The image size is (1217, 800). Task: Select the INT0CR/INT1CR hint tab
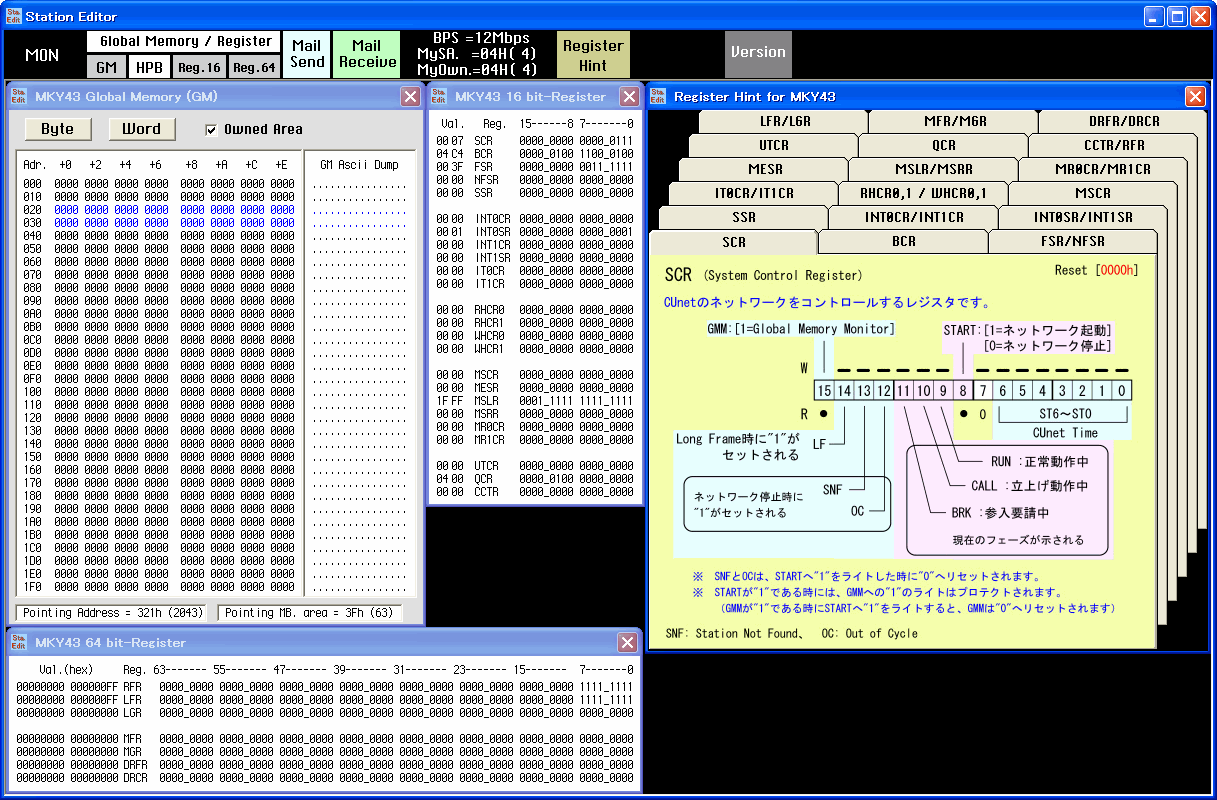(913, 217)
